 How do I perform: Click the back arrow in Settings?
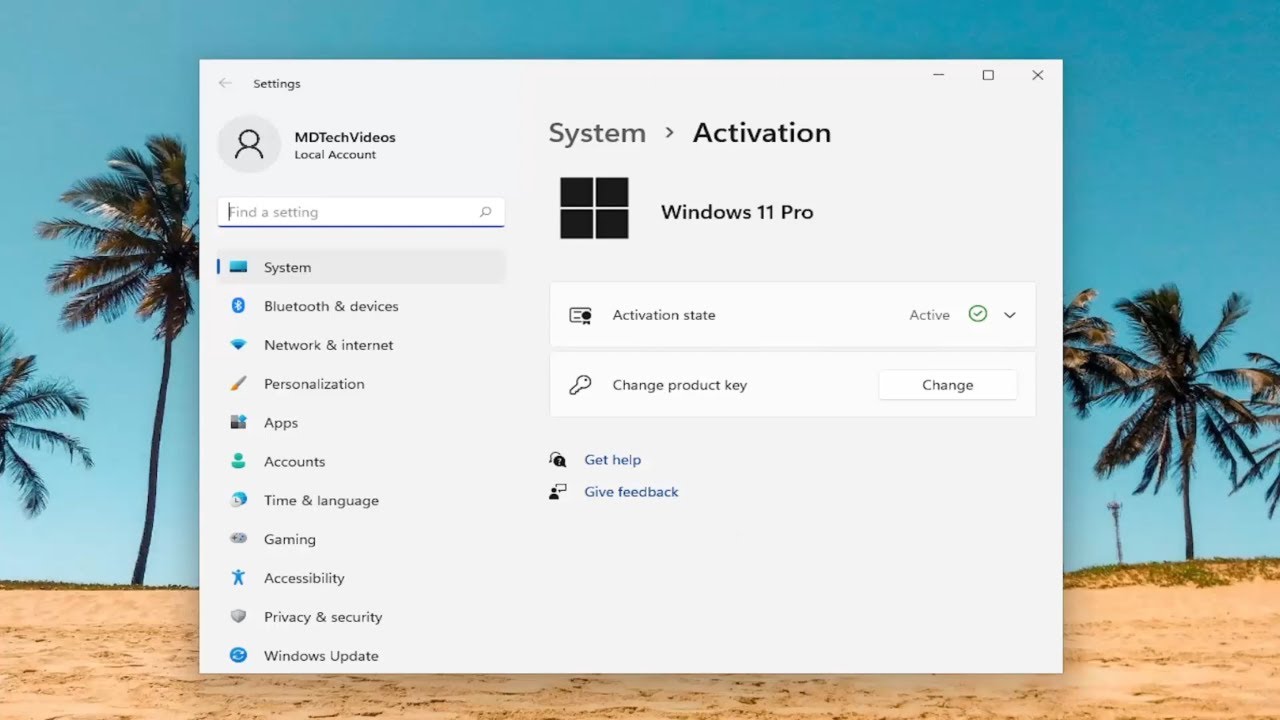[x=225, y=83]
